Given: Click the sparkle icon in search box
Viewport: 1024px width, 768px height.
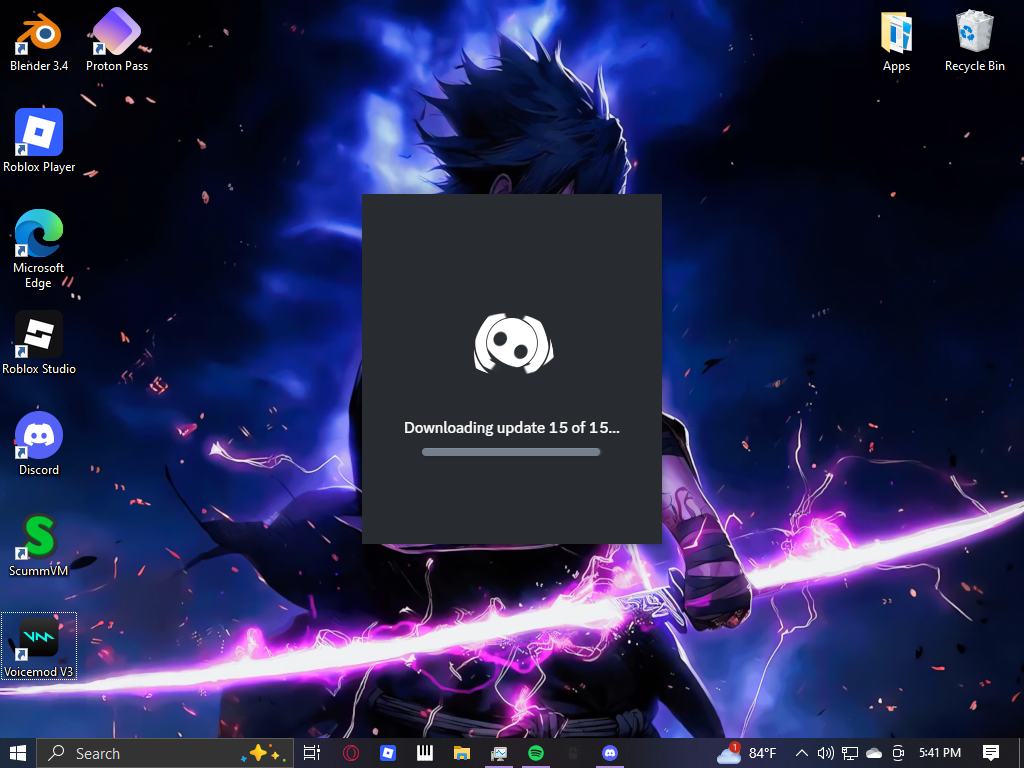Looking at the screenshot, I should click(261, 753).
